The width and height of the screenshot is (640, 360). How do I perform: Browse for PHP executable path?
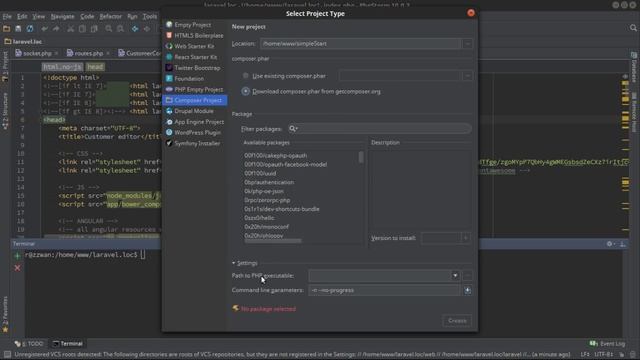(467, 276)
